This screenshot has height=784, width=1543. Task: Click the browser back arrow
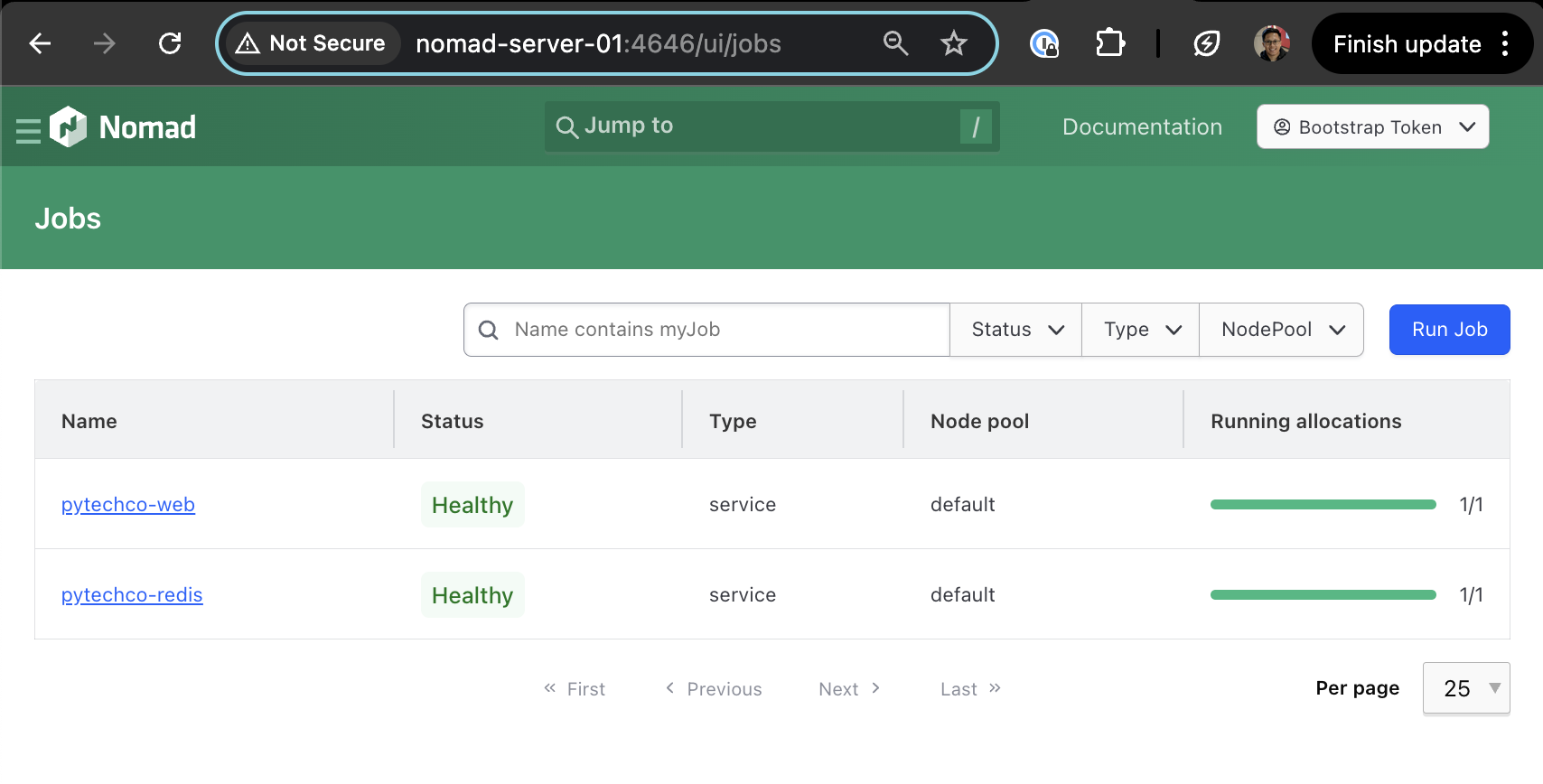pos(40,43)
